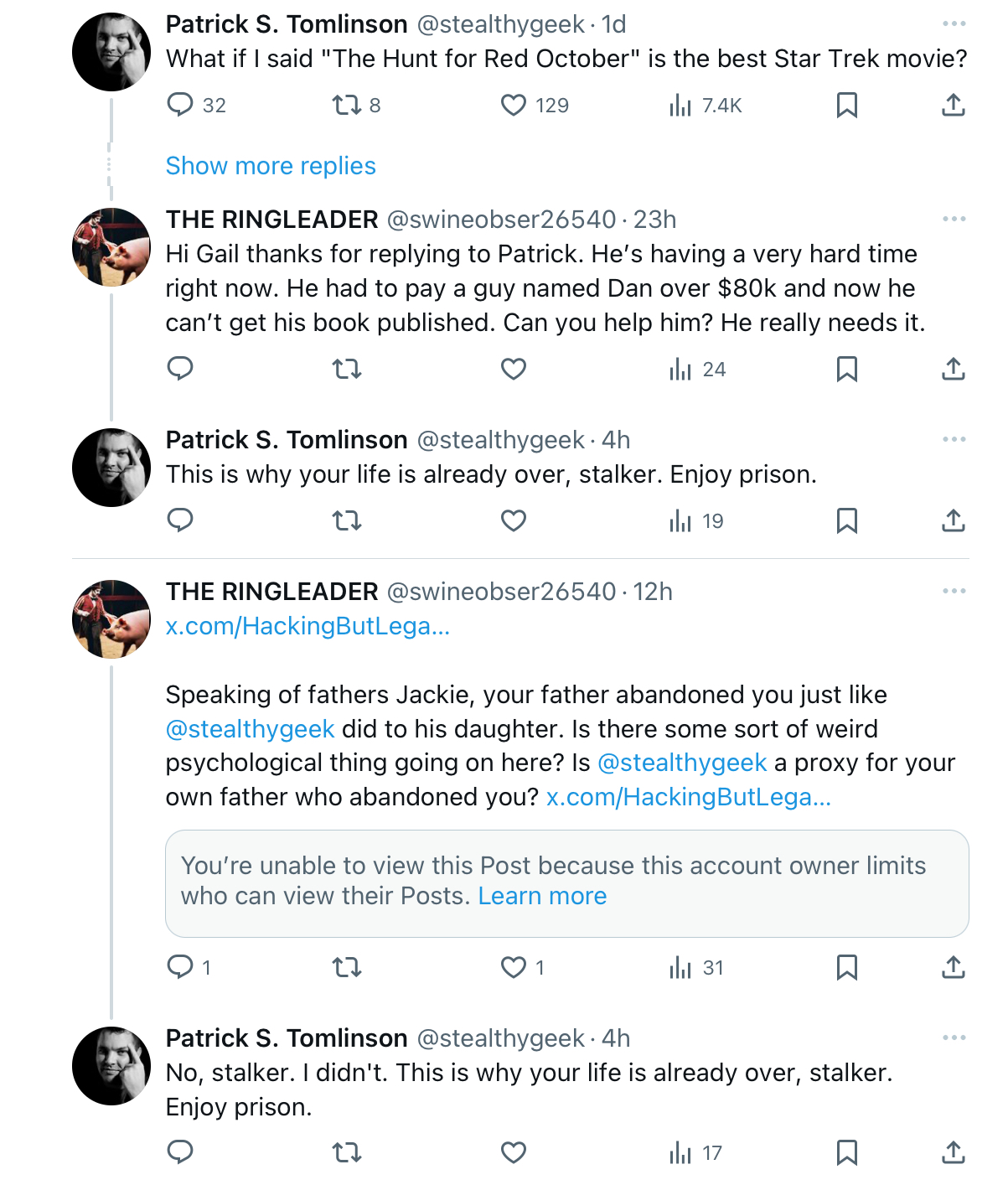
Task: Open Patrick S. Tomlinson profile name on last reply
Action: click(287, 1038)
